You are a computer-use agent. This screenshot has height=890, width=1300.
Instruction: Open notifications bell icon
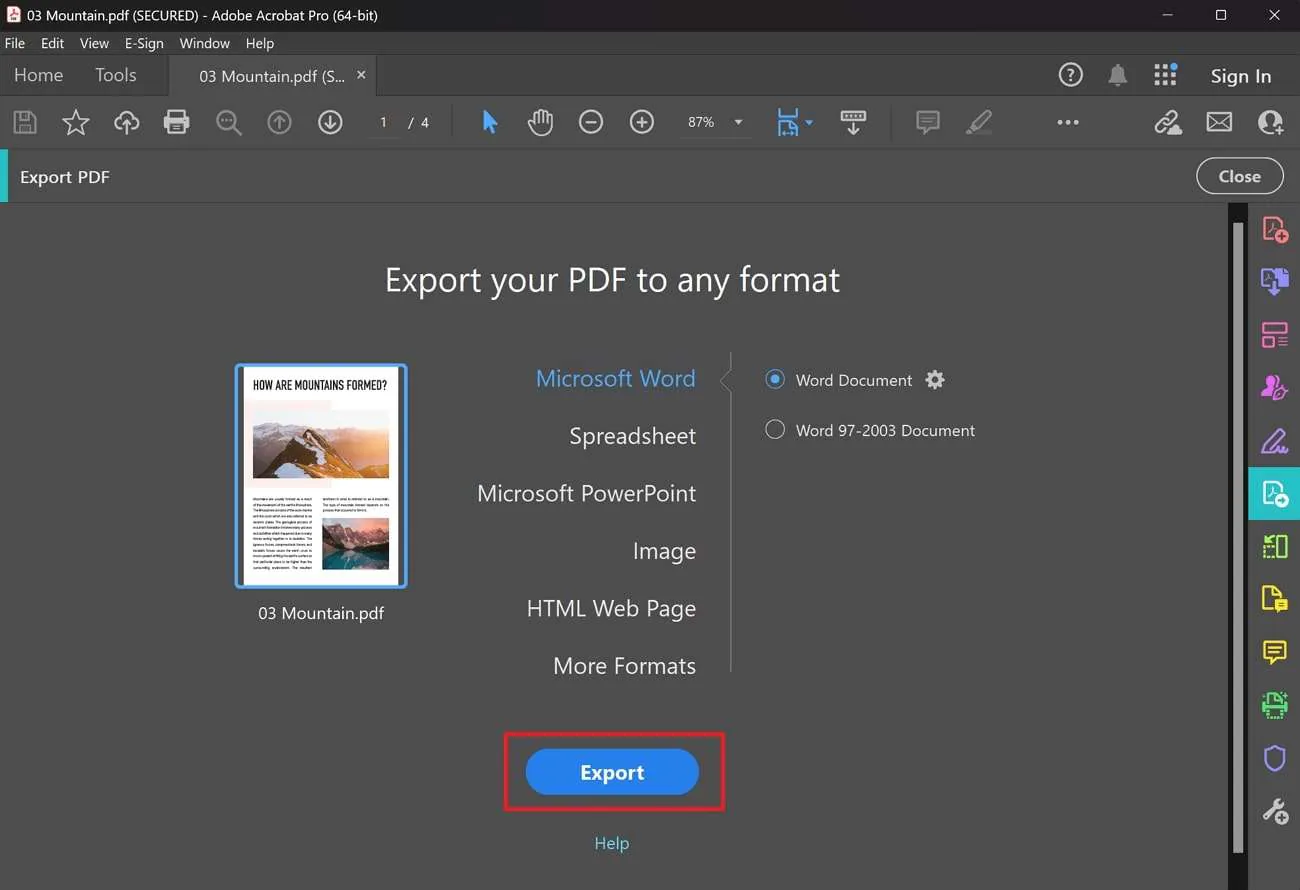(x=1118, y=75)
